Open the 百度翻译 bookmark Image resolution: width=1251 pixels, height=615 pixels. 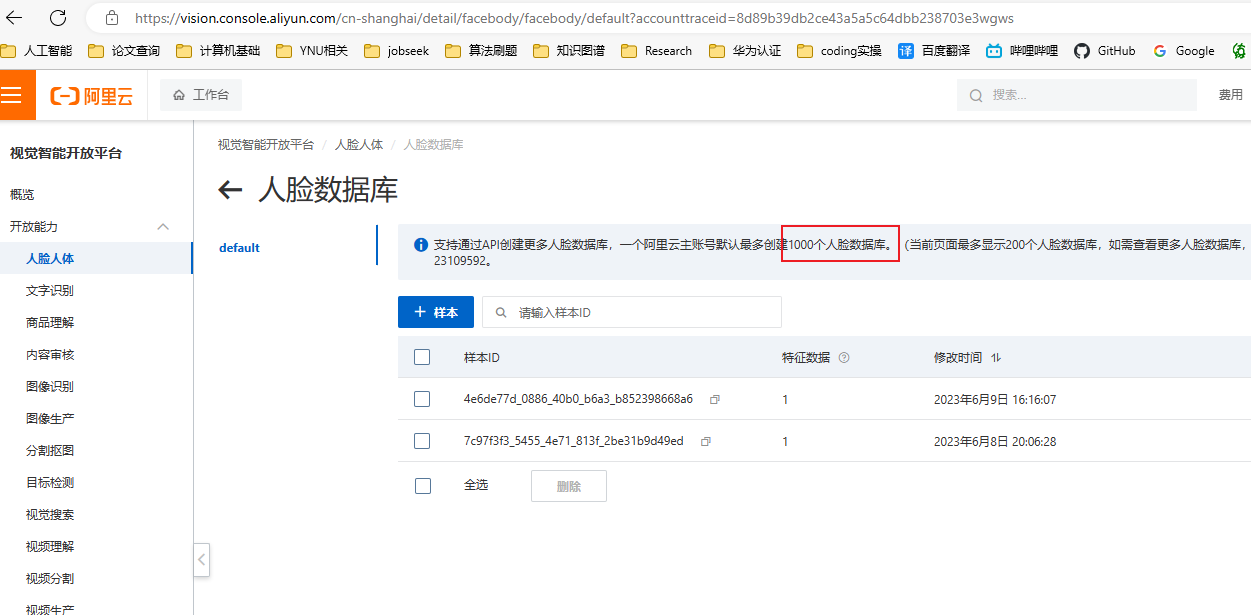[934, 50]
